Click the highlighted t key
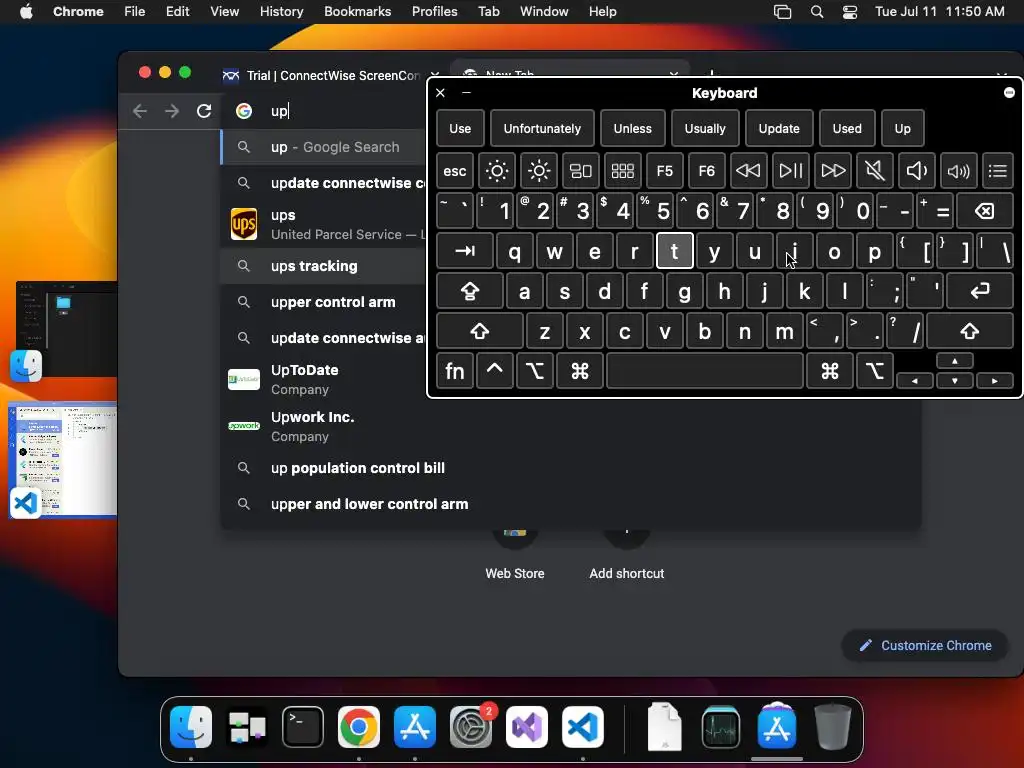Viewport: 1024px width, 768px height. coord(675,251)
